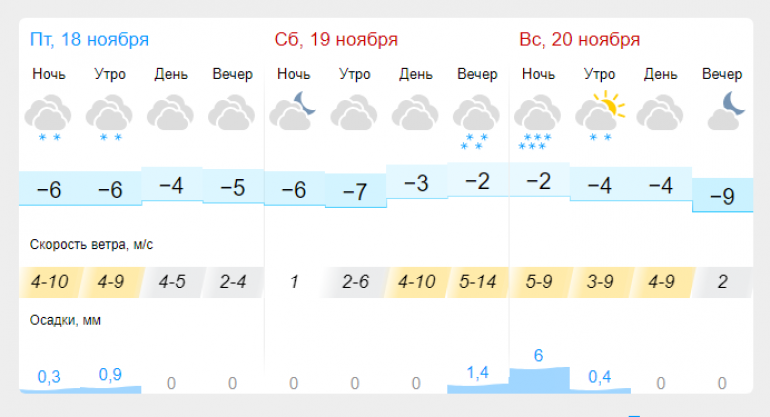Click Saturday day overcast cloud icon
Image resolution: width=770 pixels, height=417 pixels.
tap(415, 113)
